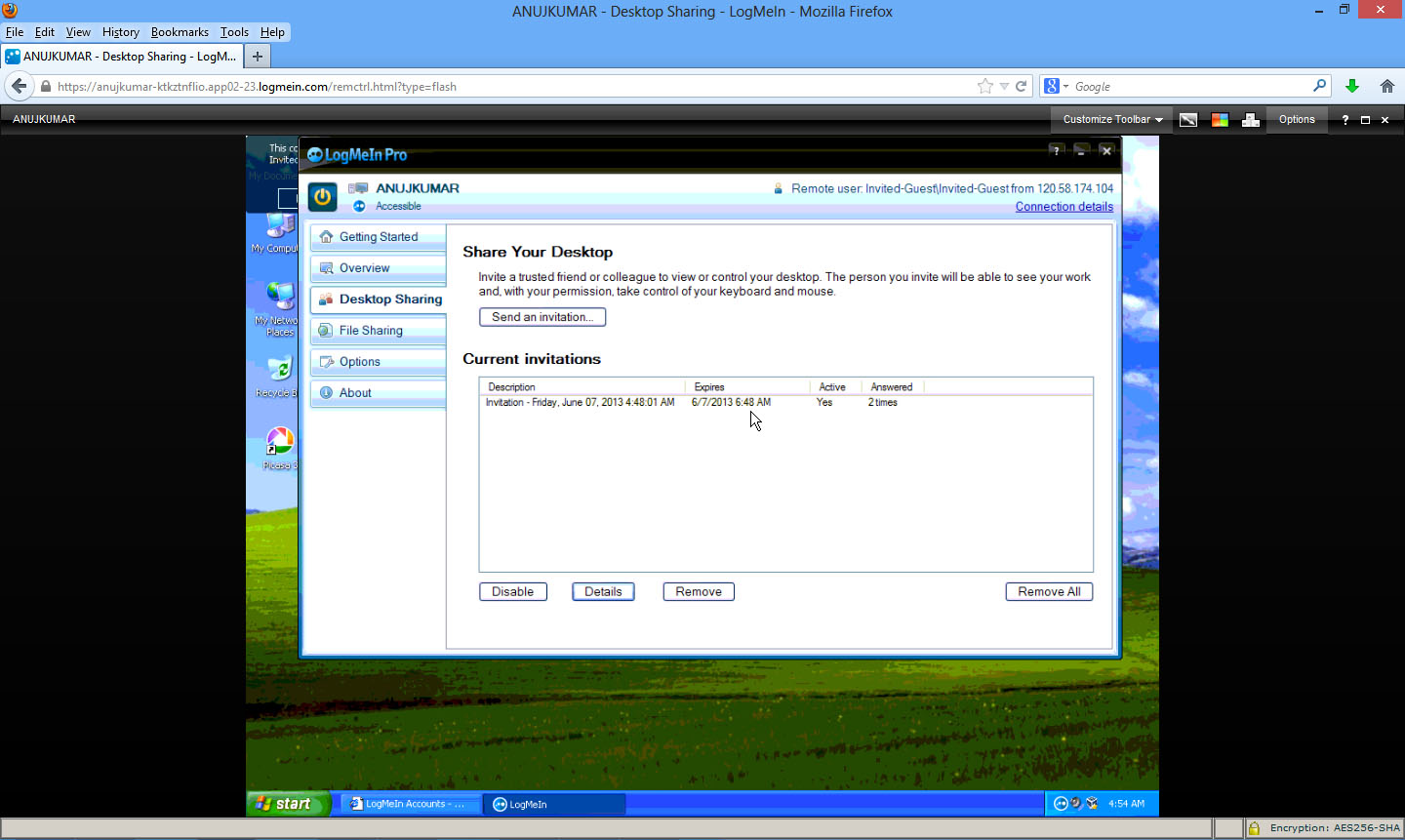The image size is (1405, 840).
Task: Open the URL history dropdown arrow
Action: coord(1004,86)
